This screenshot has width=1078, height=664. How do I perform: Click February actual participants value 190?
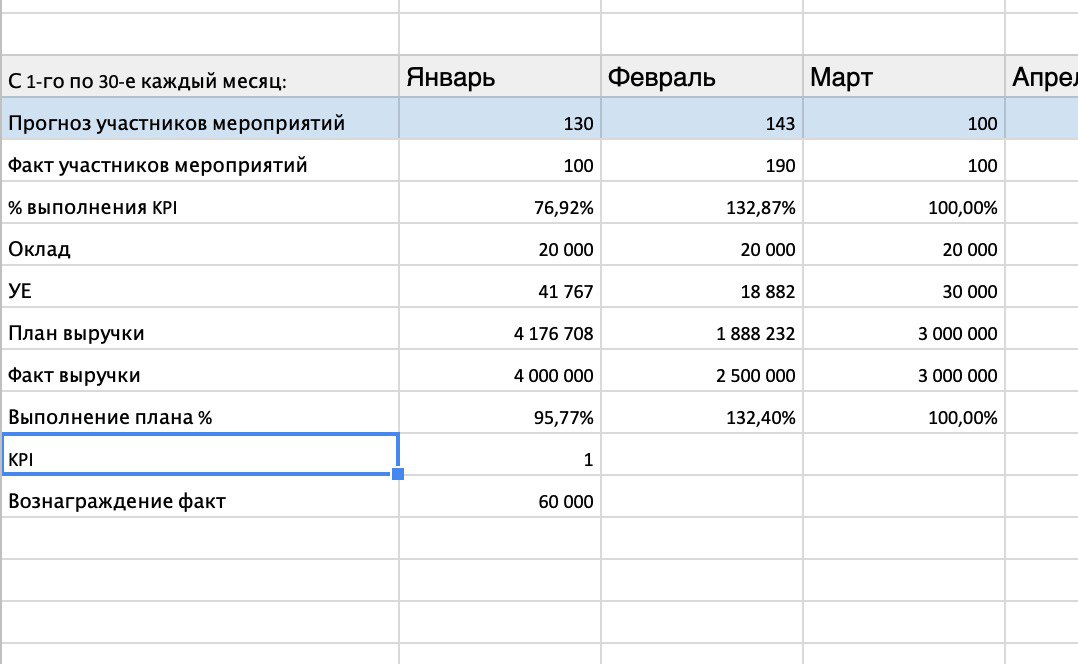coord(701,165)
